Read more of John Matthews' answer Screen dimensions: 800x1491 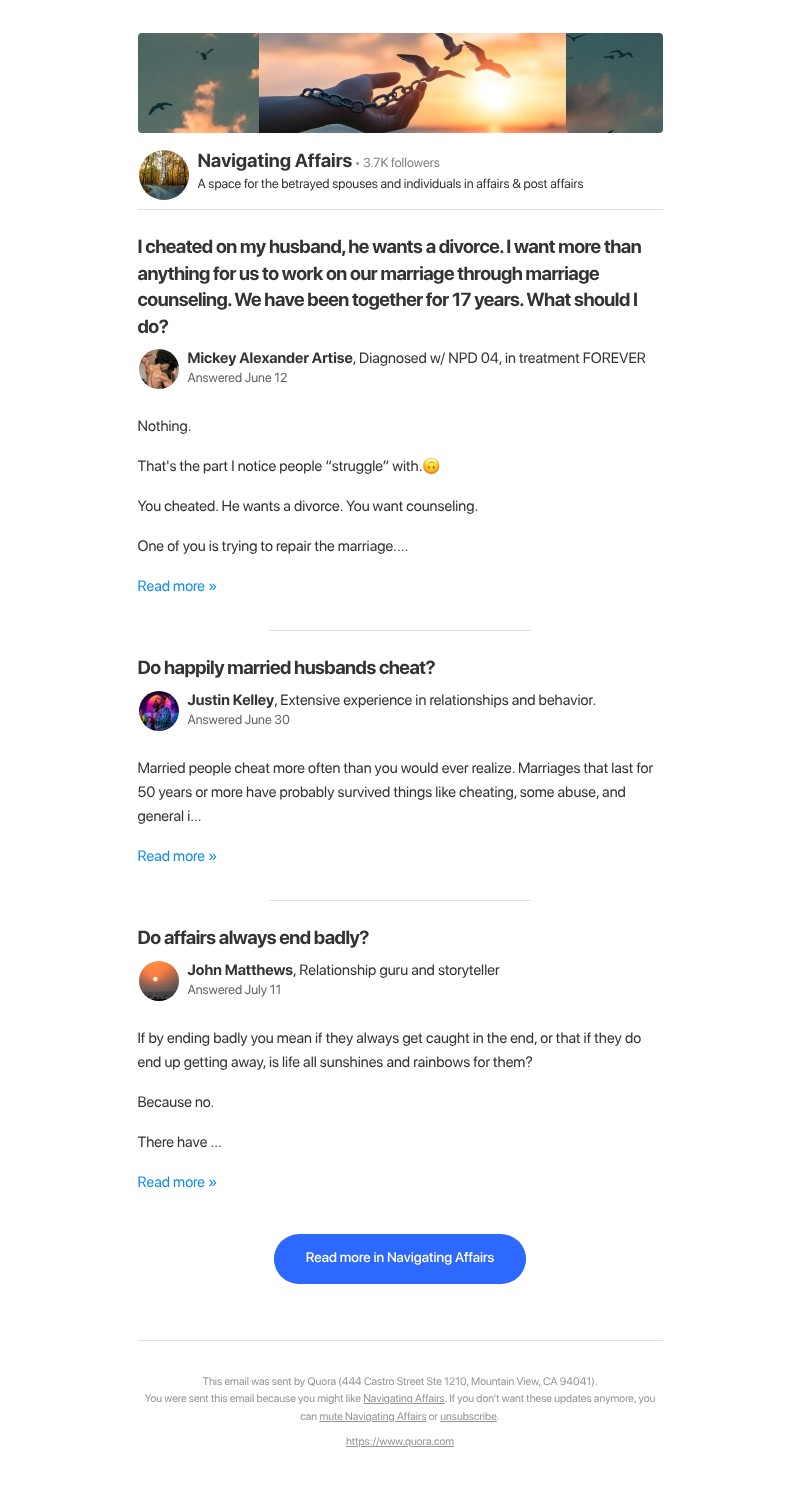(x=177, y=1182)
